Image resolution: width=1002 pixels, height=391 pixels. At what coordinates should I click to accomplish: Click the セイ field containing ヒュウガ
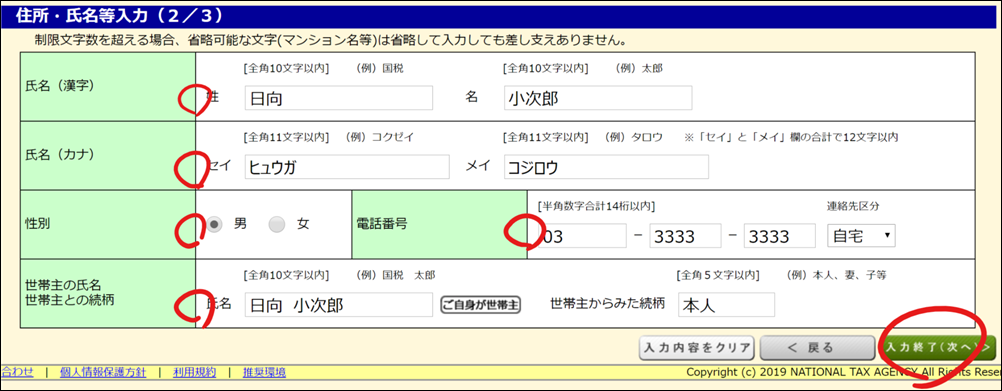[x=347, y=167]
